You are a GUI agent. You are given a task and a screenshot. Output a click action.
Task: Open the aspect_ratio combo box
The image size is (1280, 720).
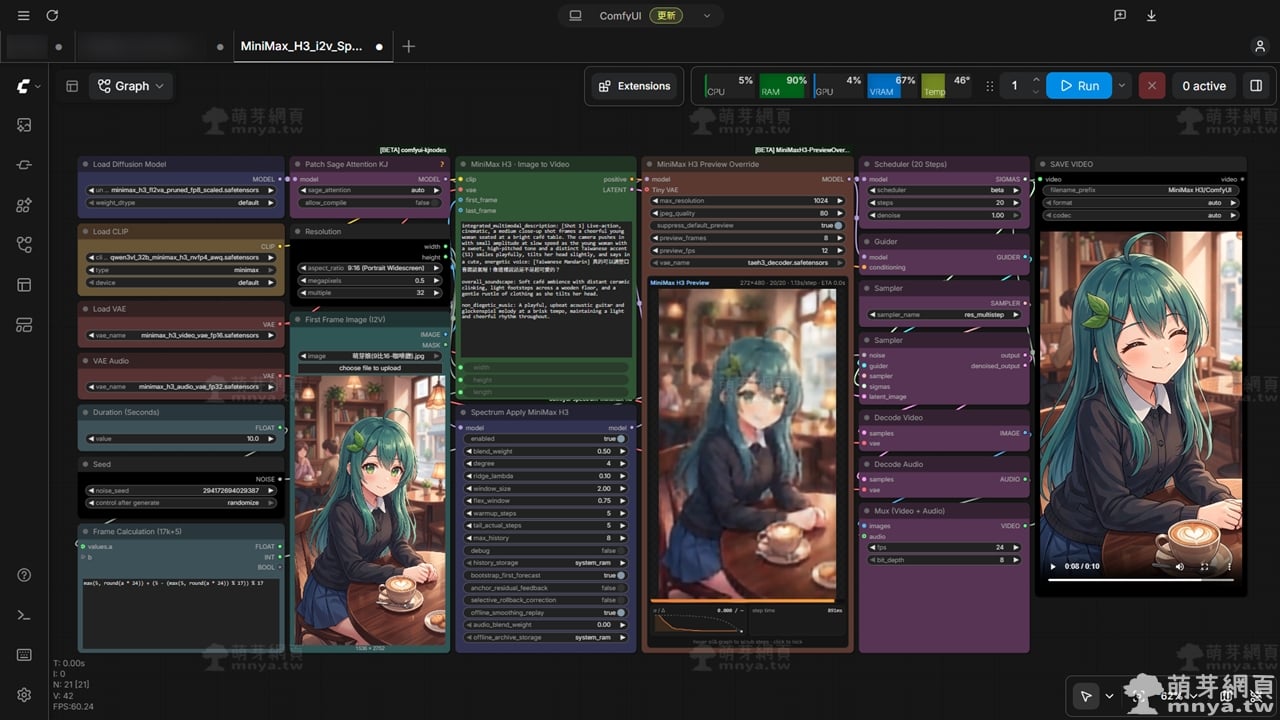(x=370, y=268)
